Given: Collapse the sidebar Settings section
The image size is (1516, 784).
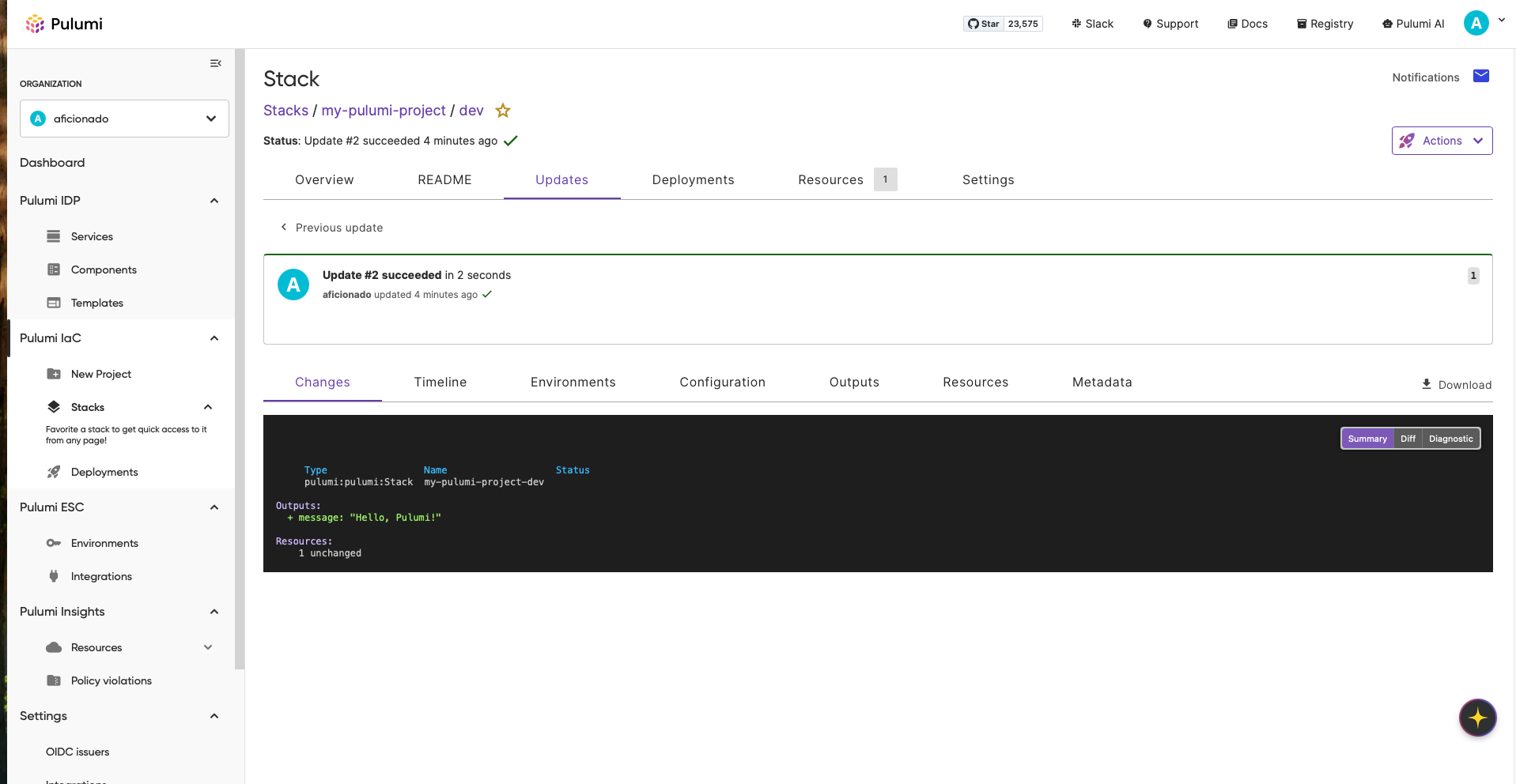Looking at the screenshot, I should pyautogui.click(x=214, y=716).
